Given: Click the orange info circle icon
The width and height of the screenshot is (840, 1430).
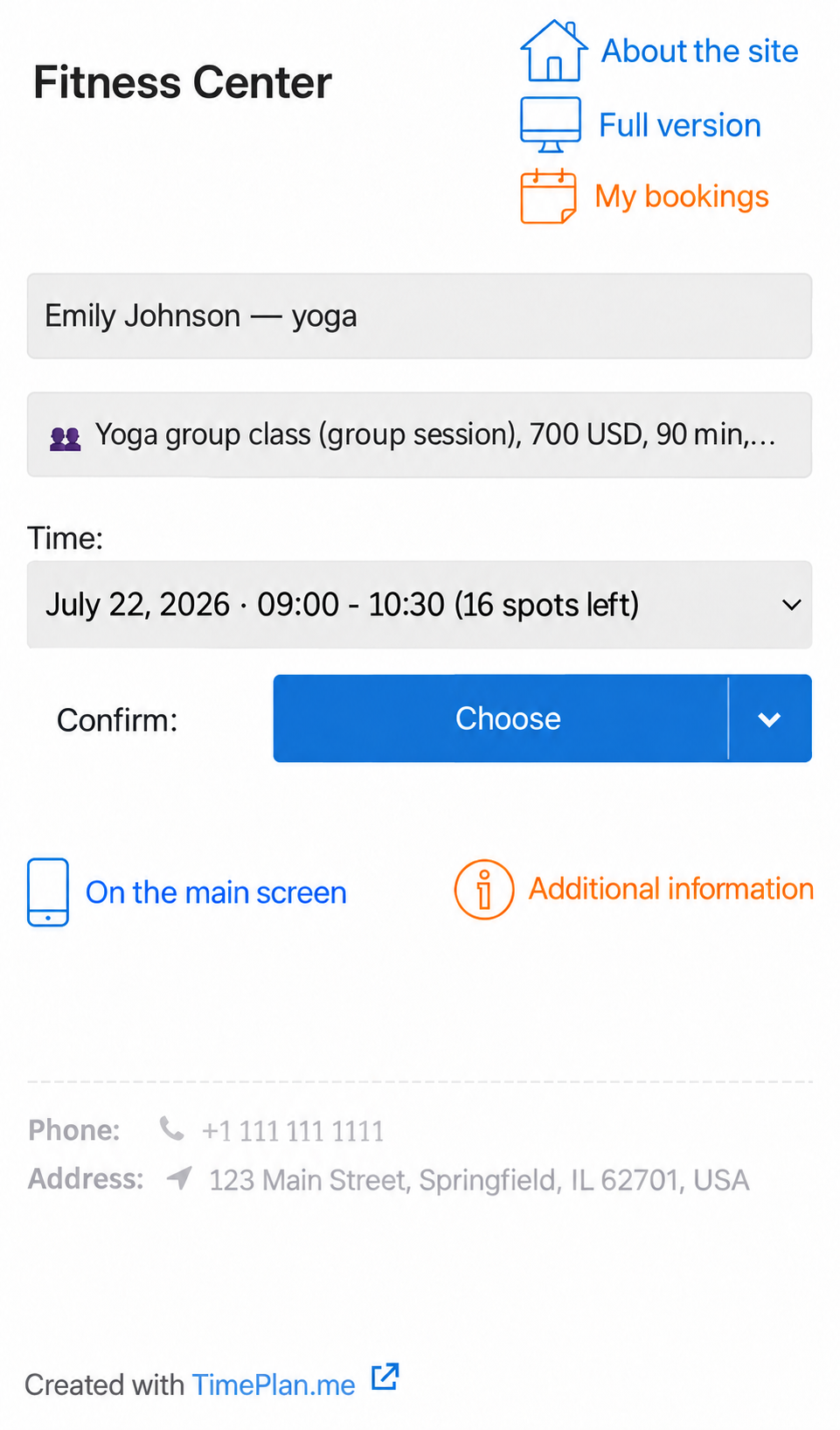Looking at the screenshot, I should [484, 890].
